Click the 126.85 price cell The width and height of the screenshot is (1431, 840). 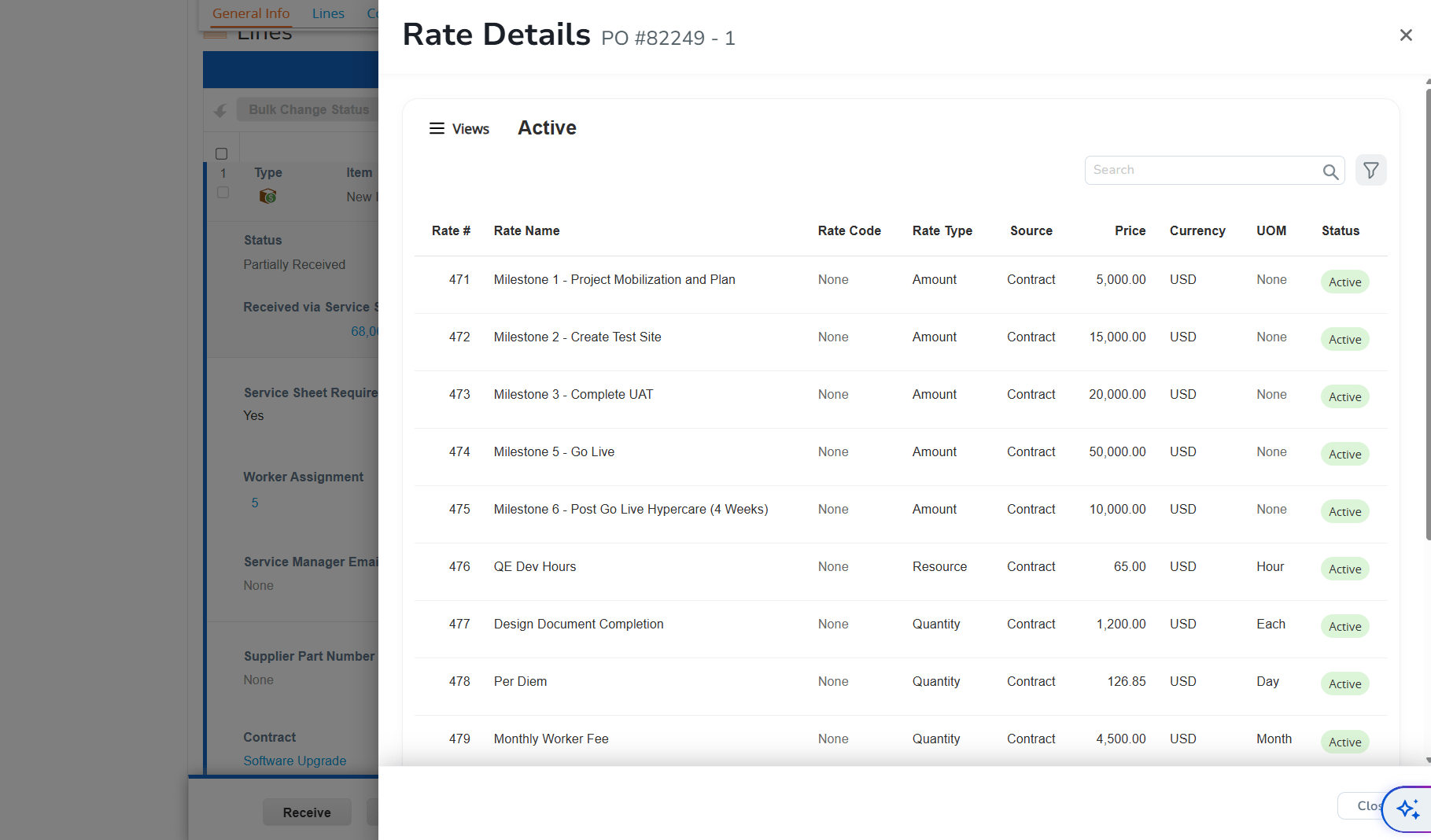pos(1127,681)
